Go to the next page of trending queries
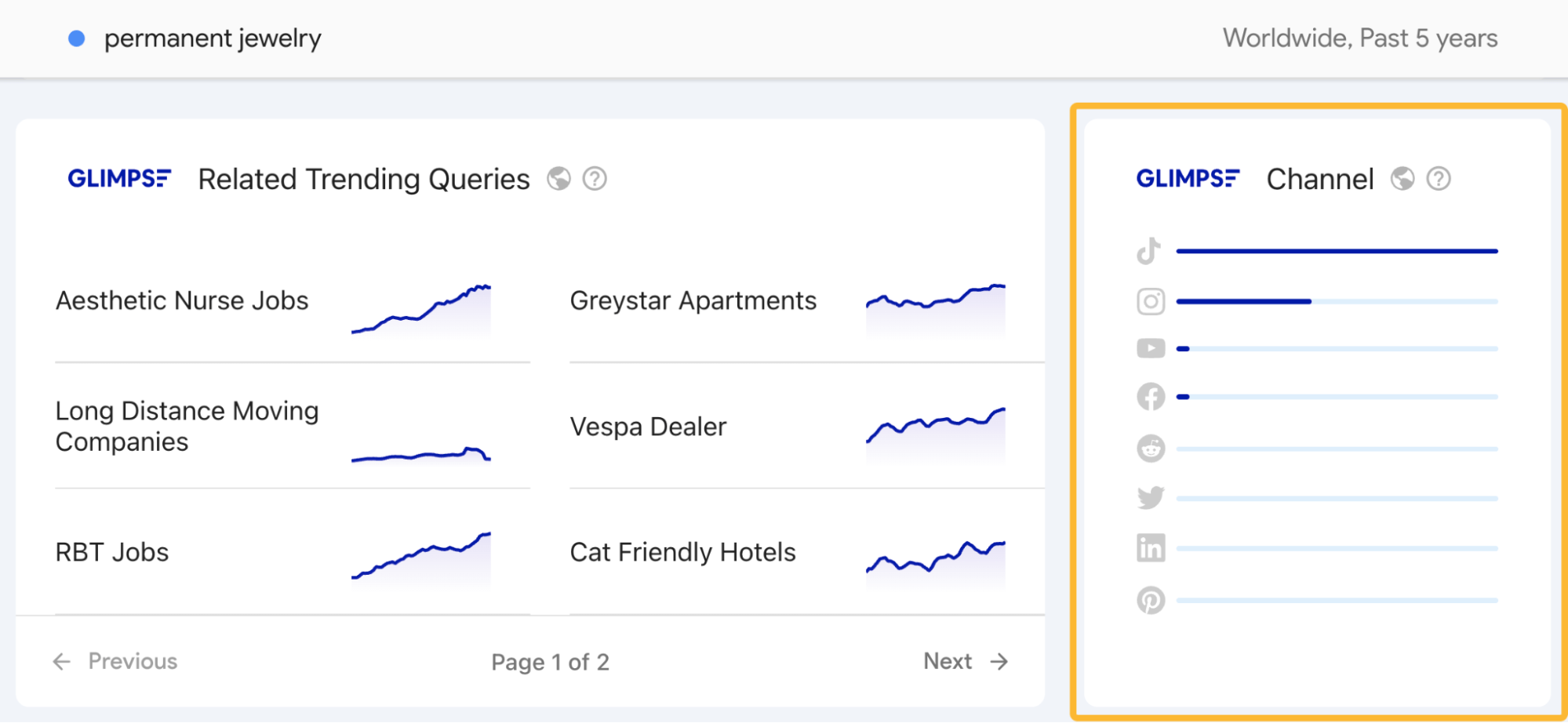The image size is (1568, 723). [x=965, y=661]
